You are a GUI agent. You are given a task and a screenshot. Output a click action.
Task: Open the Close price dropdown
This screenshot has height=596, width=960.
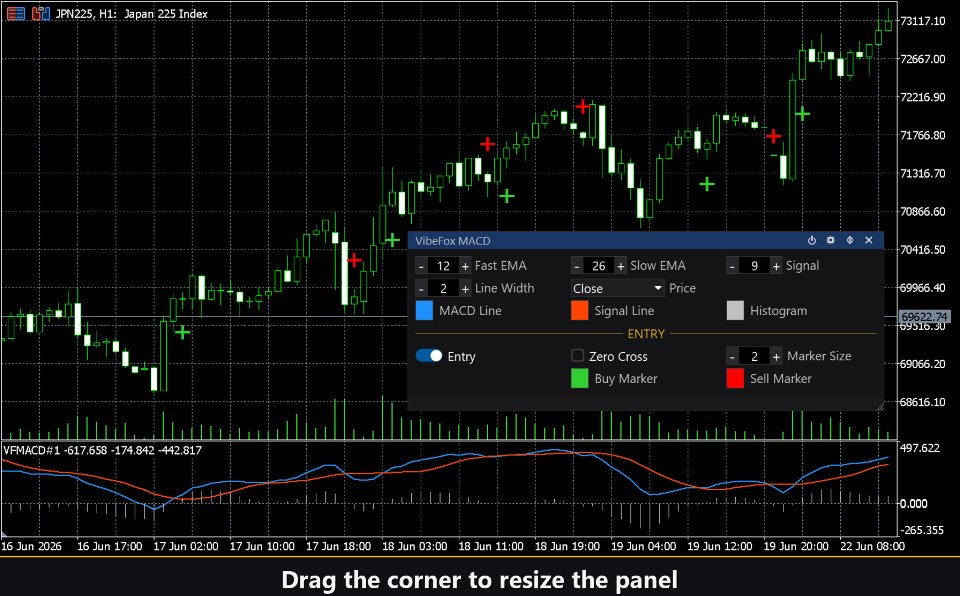617,288
